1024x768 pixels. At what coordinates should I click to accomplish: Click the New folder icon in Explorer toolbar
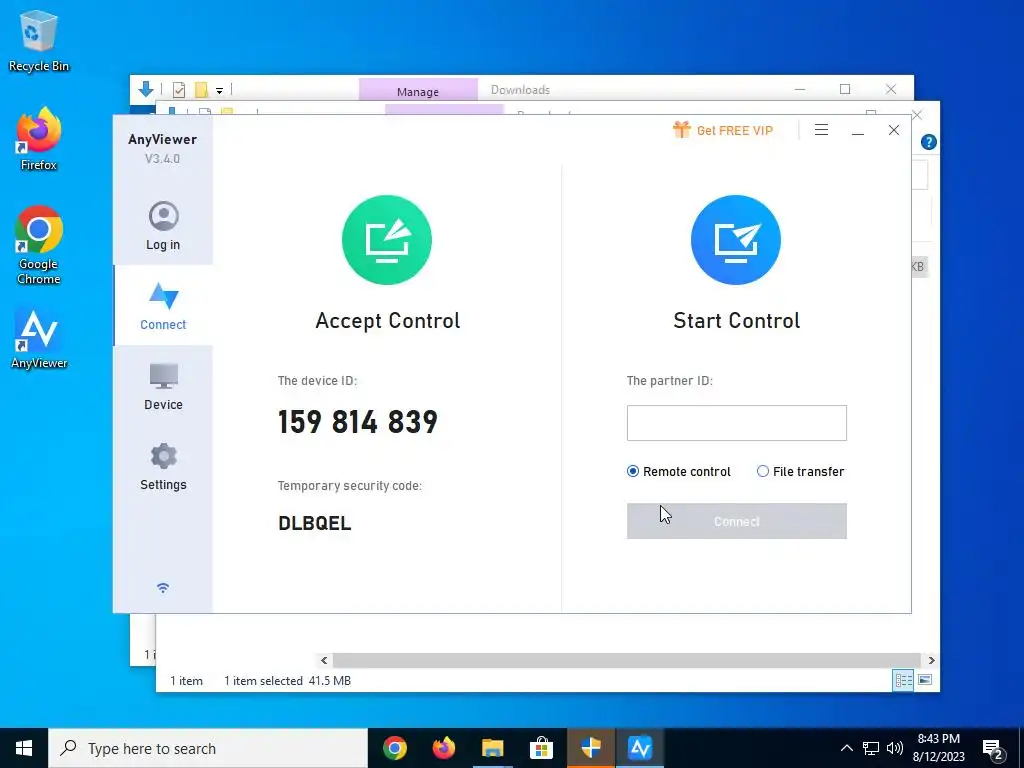[x=201, y=89]
